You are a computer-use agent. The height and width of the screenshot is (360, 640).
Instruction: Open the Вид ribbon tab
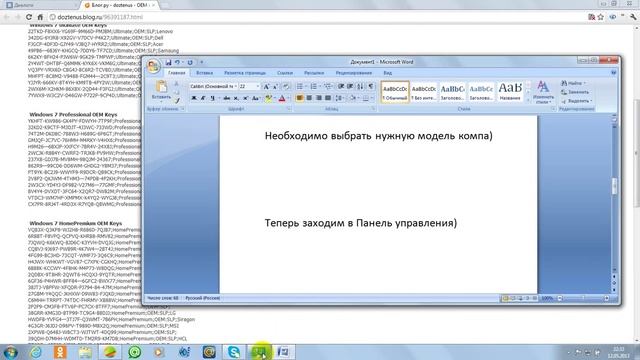pyautogui.click(x=388, y=73)
